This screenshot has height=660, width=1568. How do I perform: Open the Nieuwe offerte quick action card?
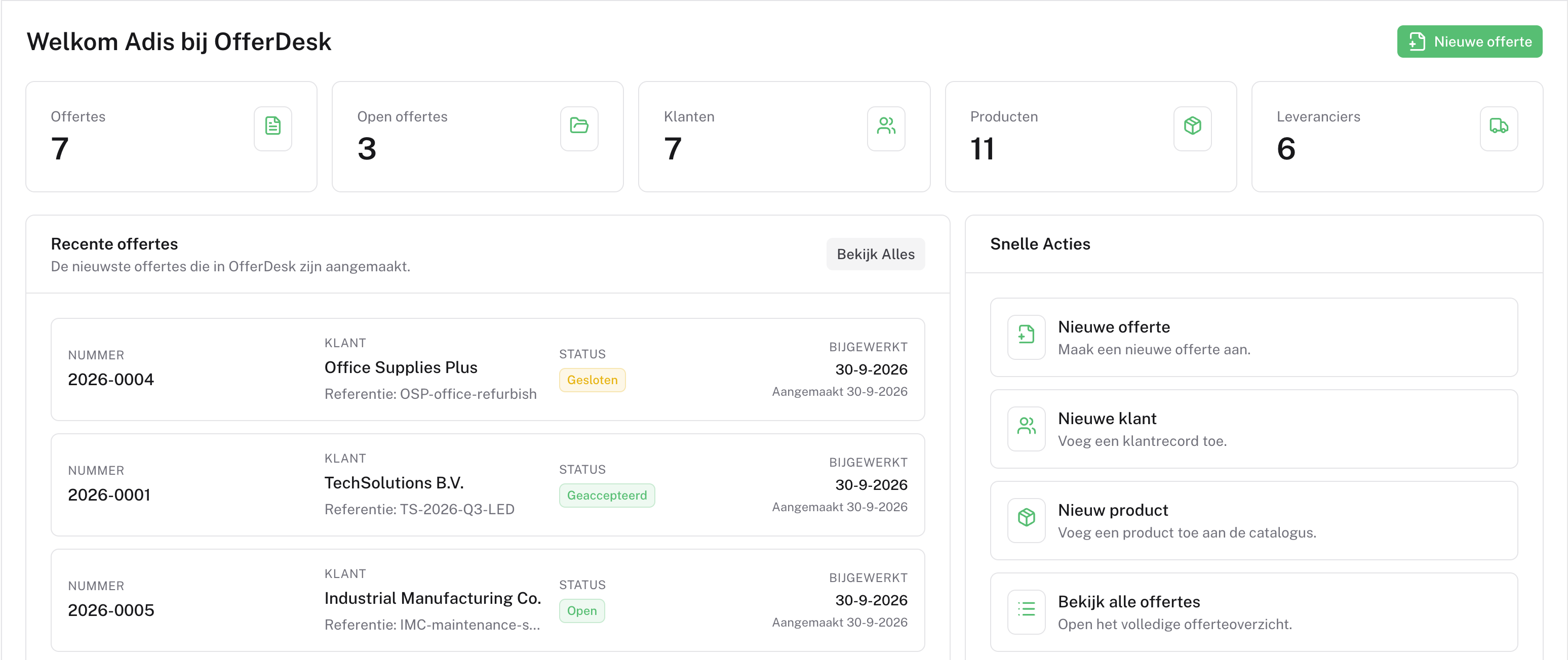(x=1254, y=337)
